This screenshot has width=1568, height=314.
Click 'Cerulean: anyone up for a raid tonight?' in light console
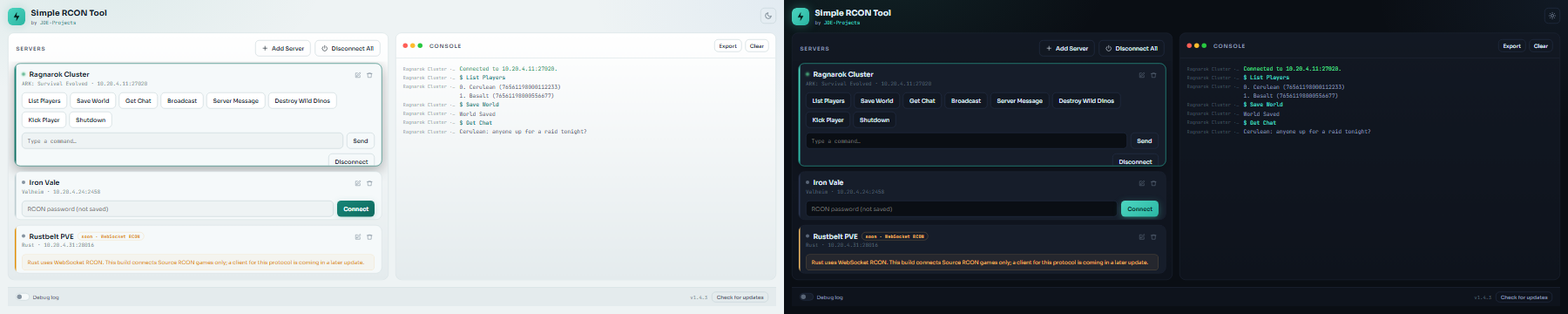(523, 132)
